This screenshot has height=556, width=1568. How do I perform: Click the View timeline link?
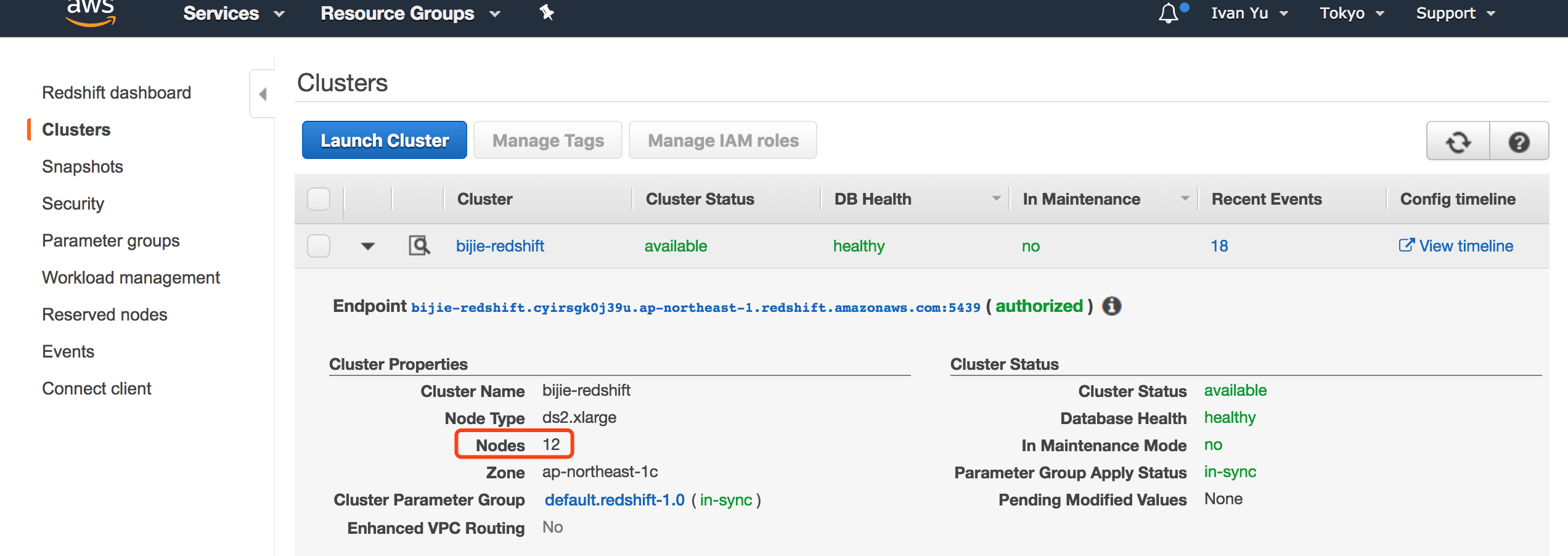point(1456,246)
